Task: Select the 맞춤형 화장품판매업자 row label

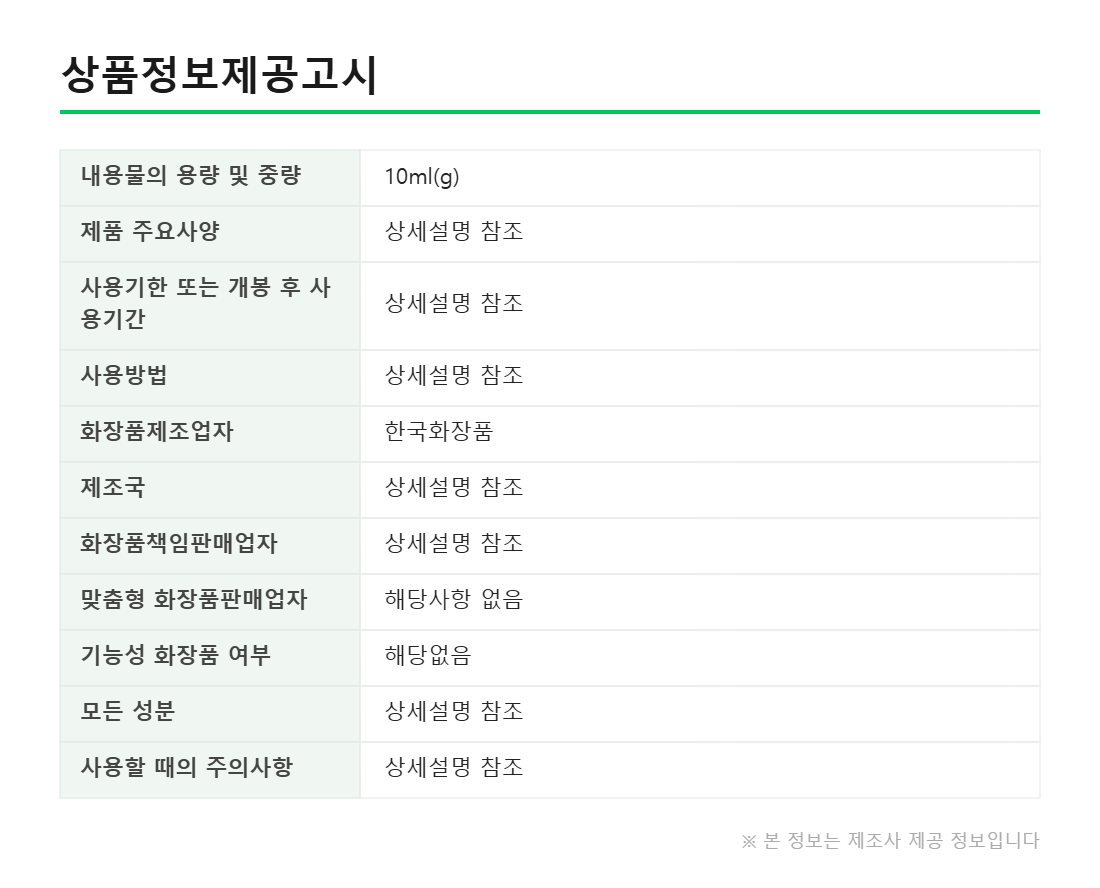Action: (194, 600)
